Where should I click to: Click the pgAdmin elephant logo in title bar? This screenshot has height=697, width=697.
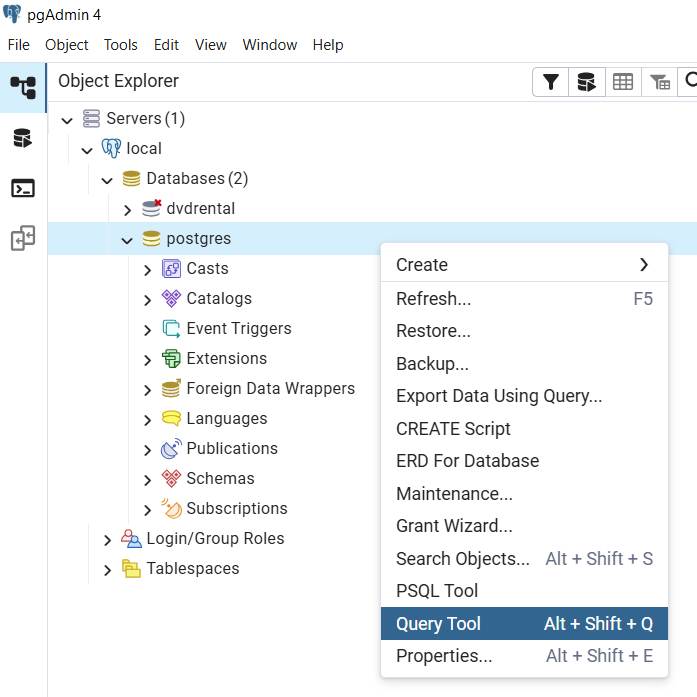tap(12, 14)
